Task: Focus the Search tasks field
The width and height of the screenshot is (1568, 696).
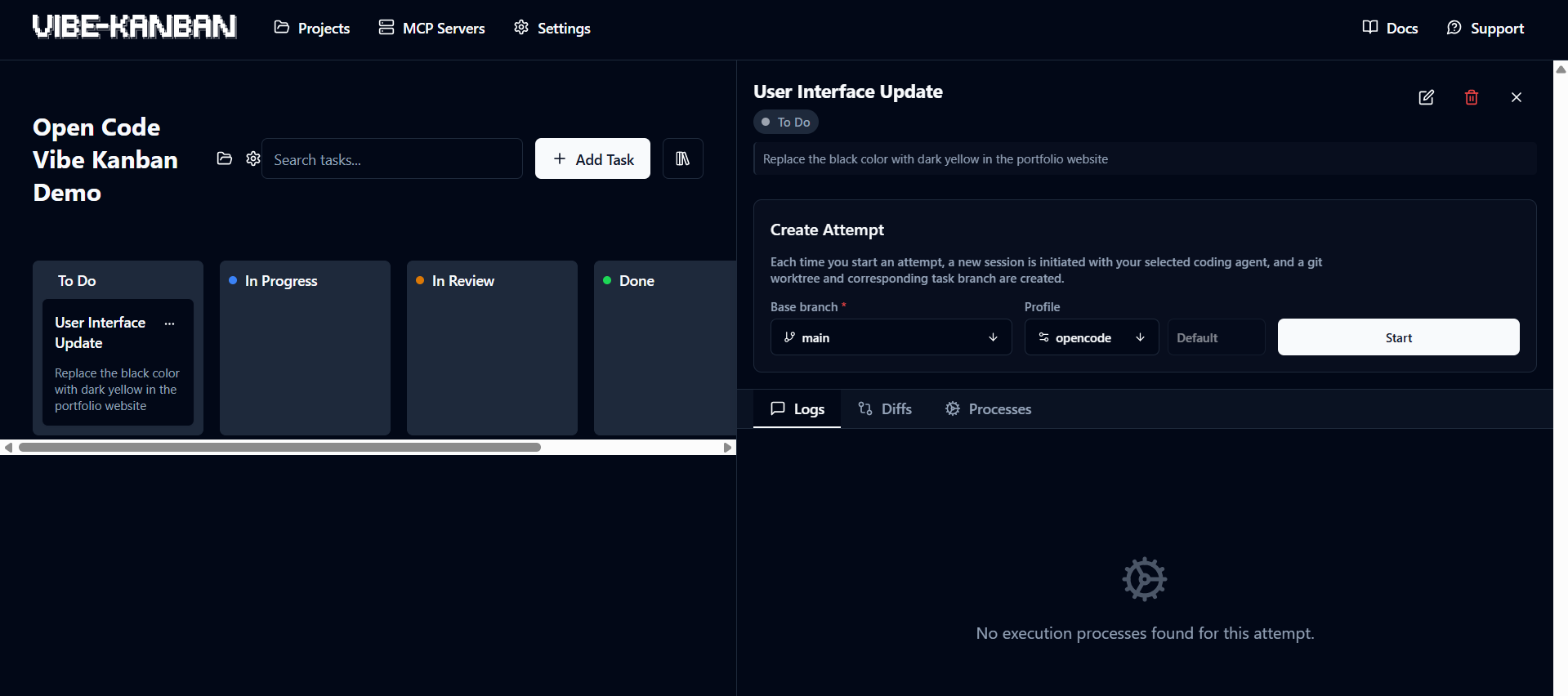Action: (392, 158)
